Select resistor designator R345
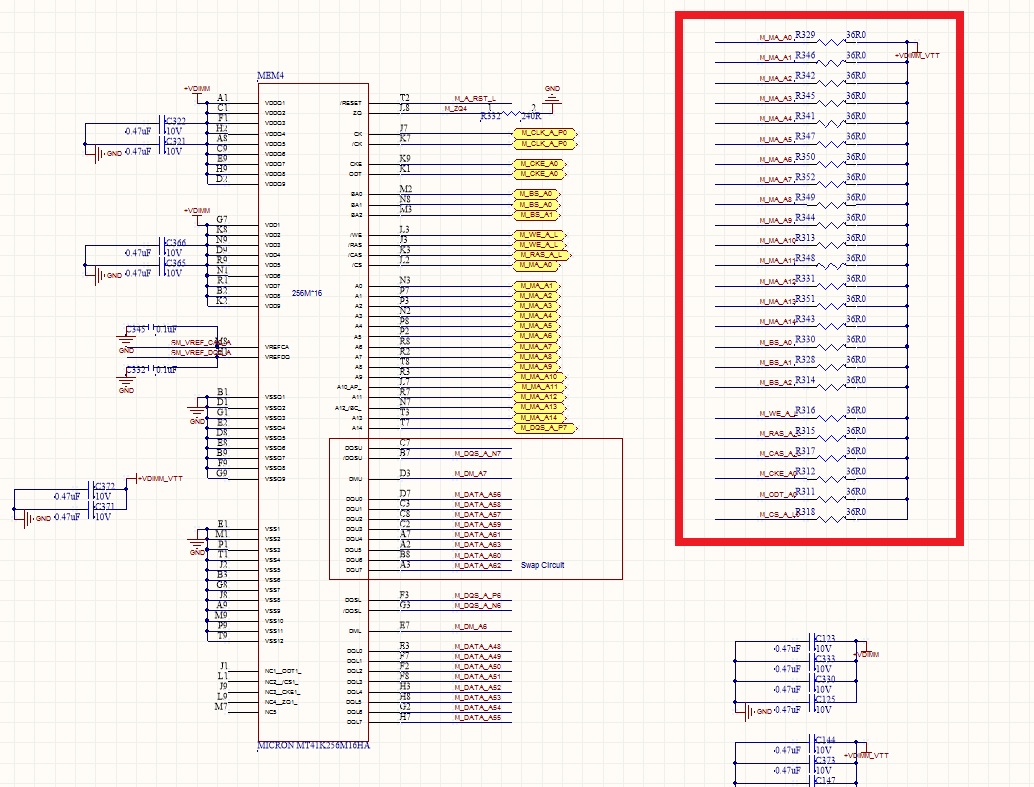The height and width of the screenshot is (787, 1034). pyautogui.click(x=805, y=96)
